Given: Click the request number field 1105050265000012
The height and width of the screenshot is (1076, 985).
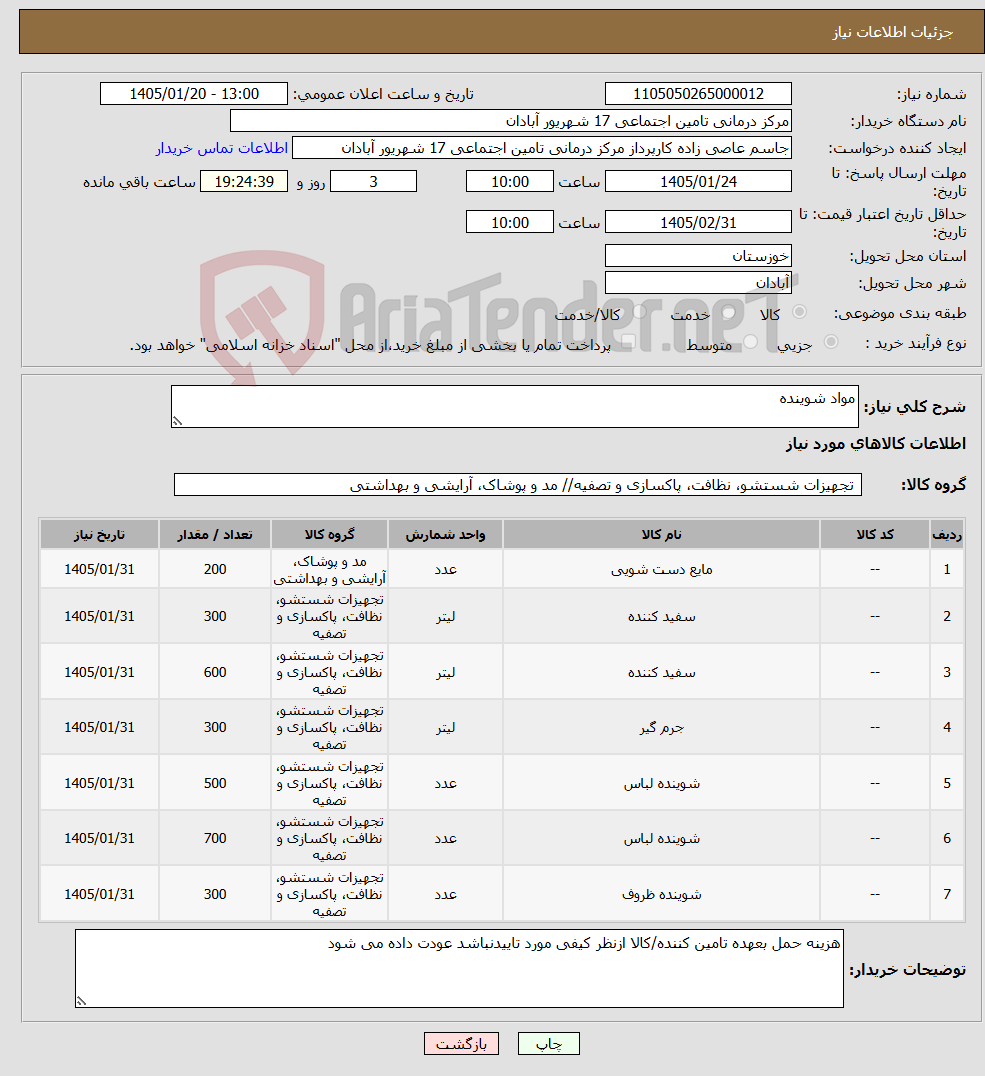Looking at the screenshot, I should click(x=698, y=94).
